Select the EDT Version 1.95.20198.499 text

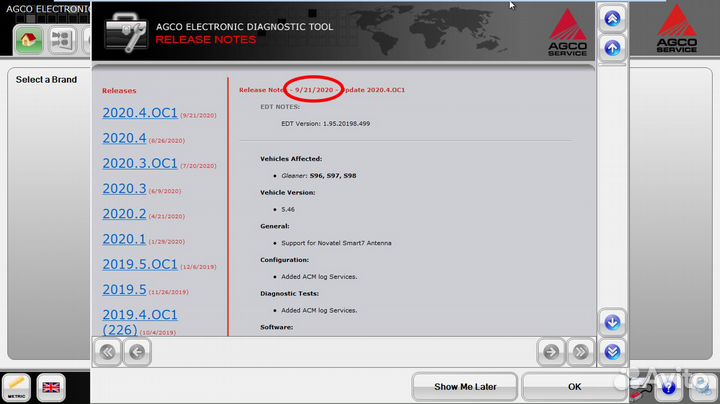coord(325,123)
